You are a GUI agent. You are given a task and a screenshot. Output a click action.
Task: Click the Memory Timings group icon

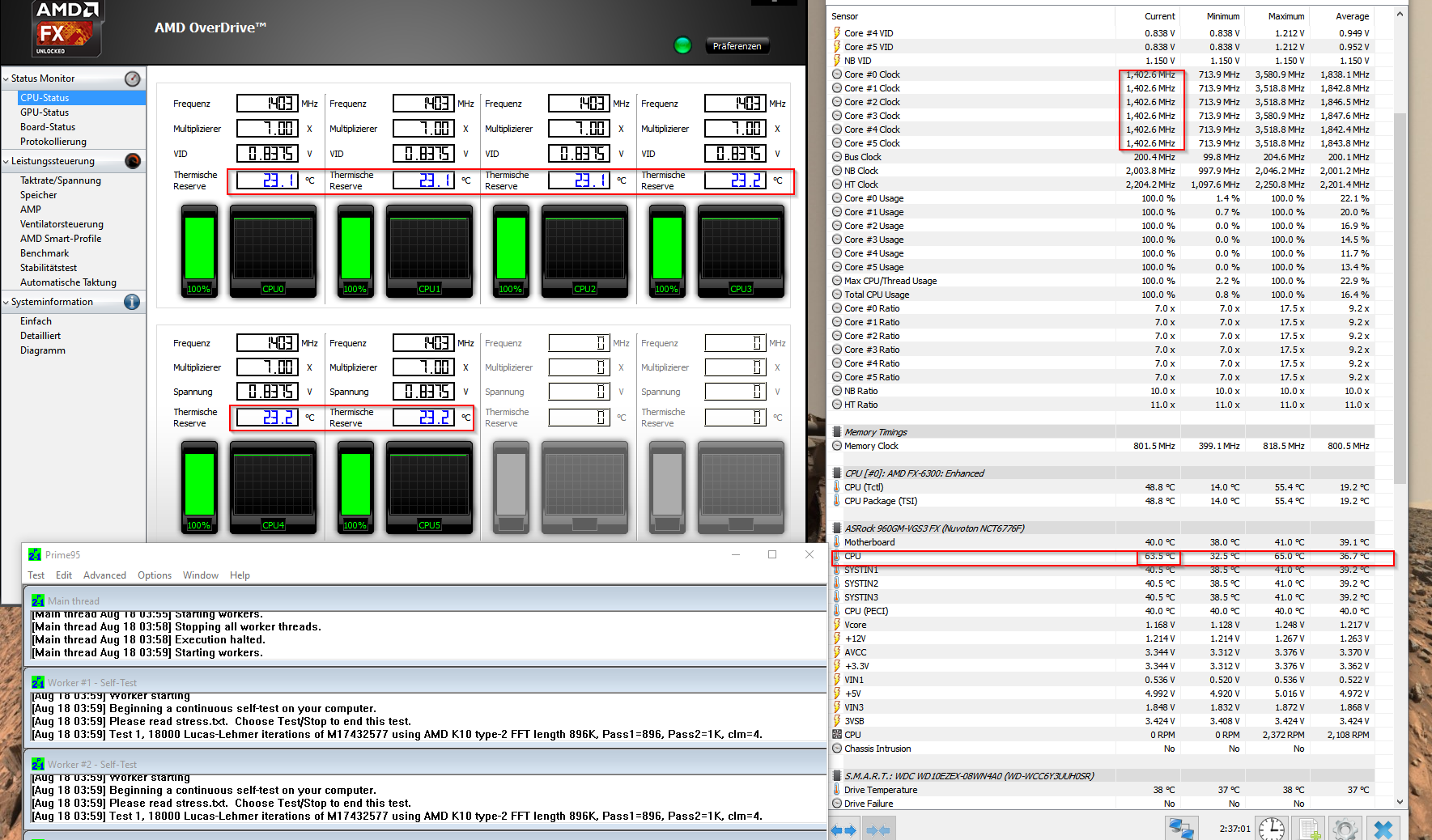point(837,432)
